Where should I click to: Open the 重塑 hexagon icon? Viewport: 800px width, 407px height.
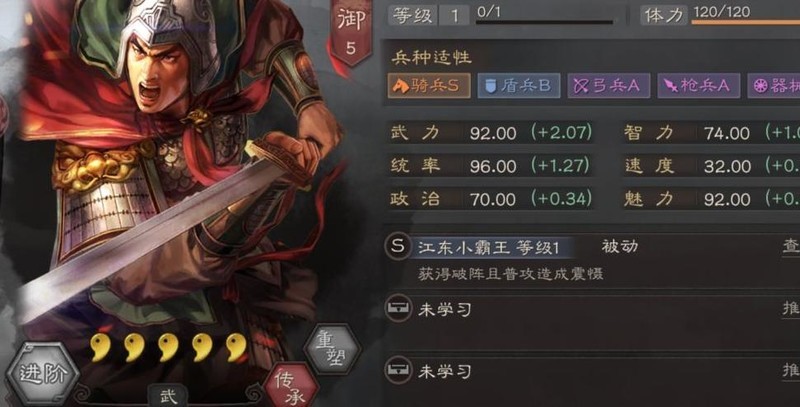point(332,350)
